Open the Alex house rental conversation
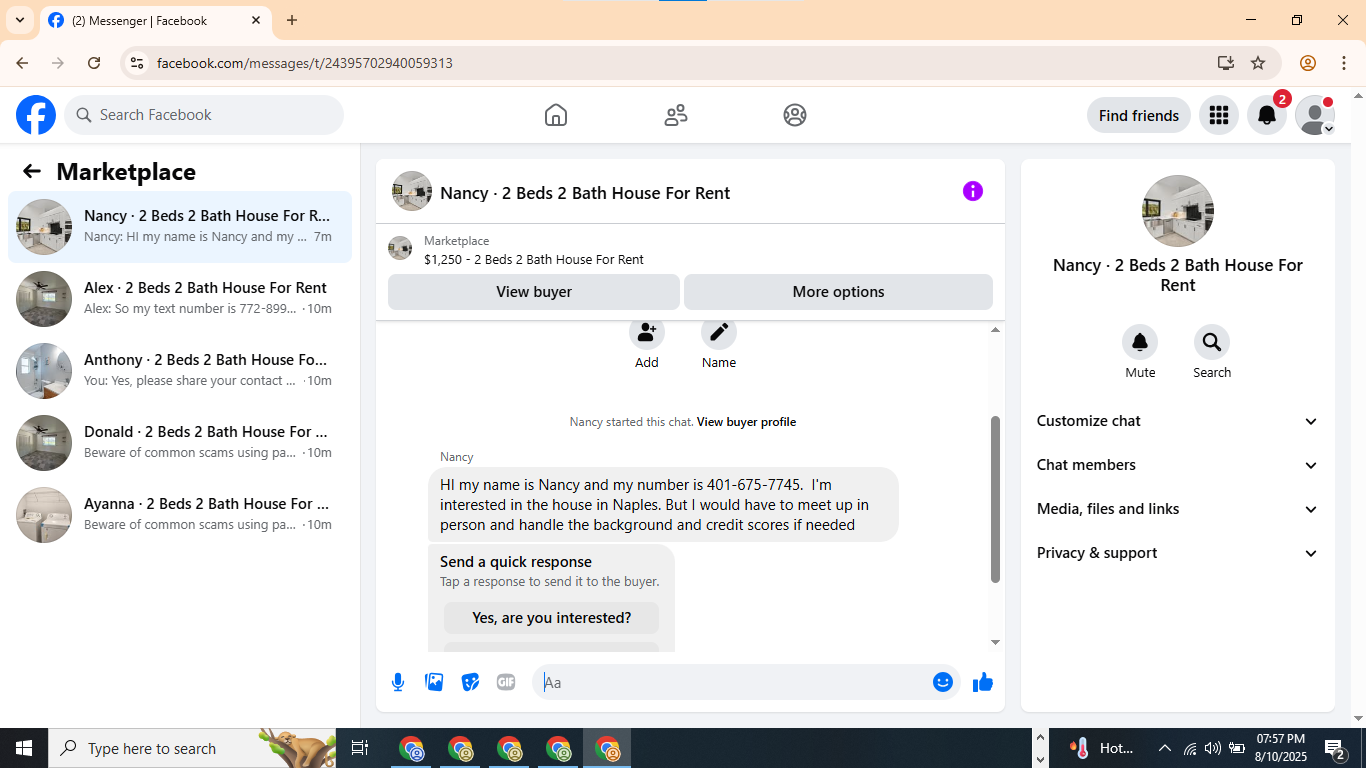 180,299
